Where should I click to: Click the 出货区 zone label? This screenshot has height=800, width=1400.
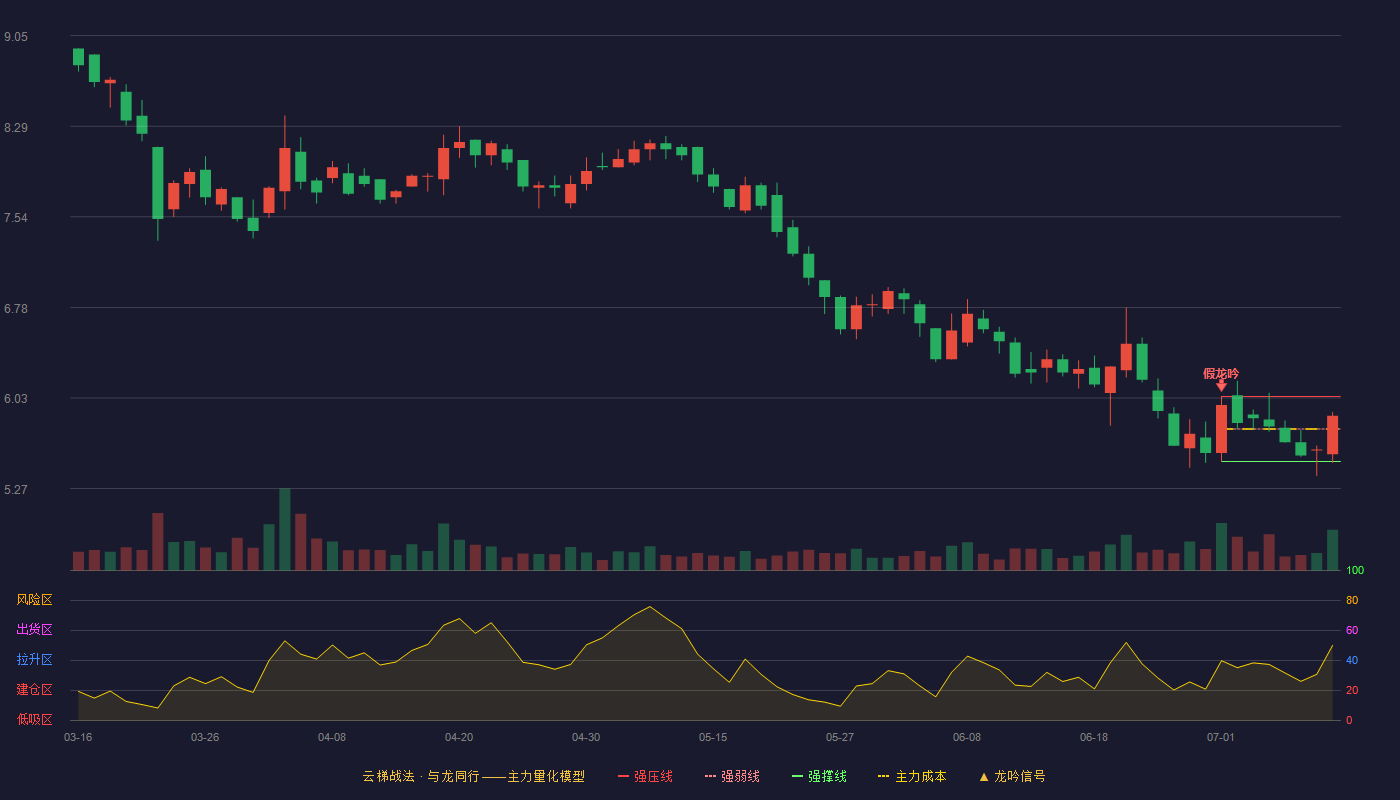pyautogui.click(x=34, y=630)
